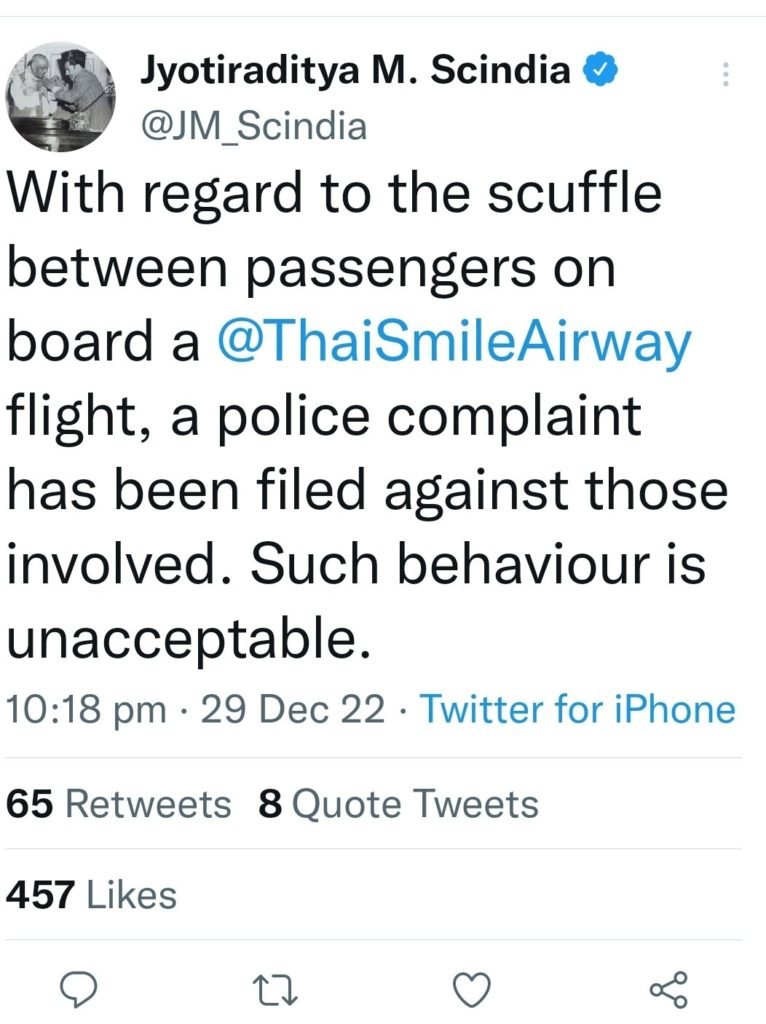The width and height of the screenshot is (766, 1024).
Task: View the 65 Retweets list
Action: click(119, 804)
